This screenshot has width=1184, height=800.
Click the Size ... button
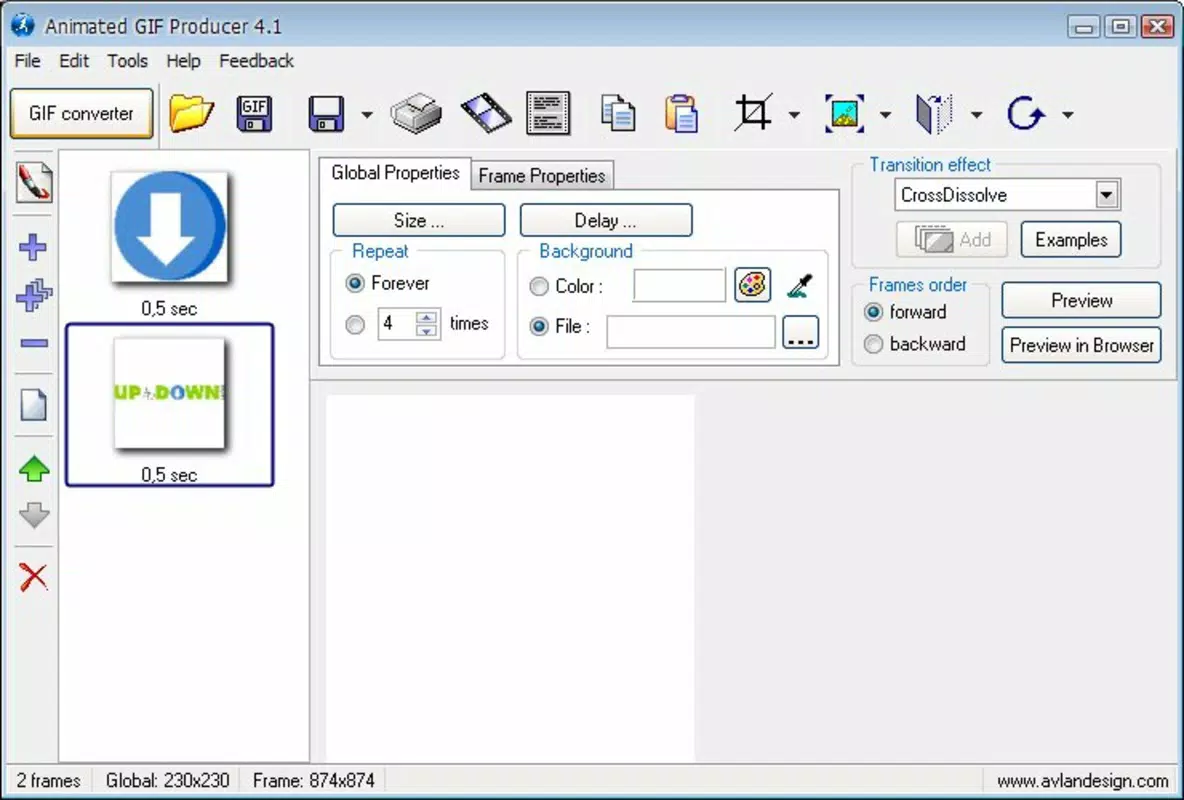419,221
